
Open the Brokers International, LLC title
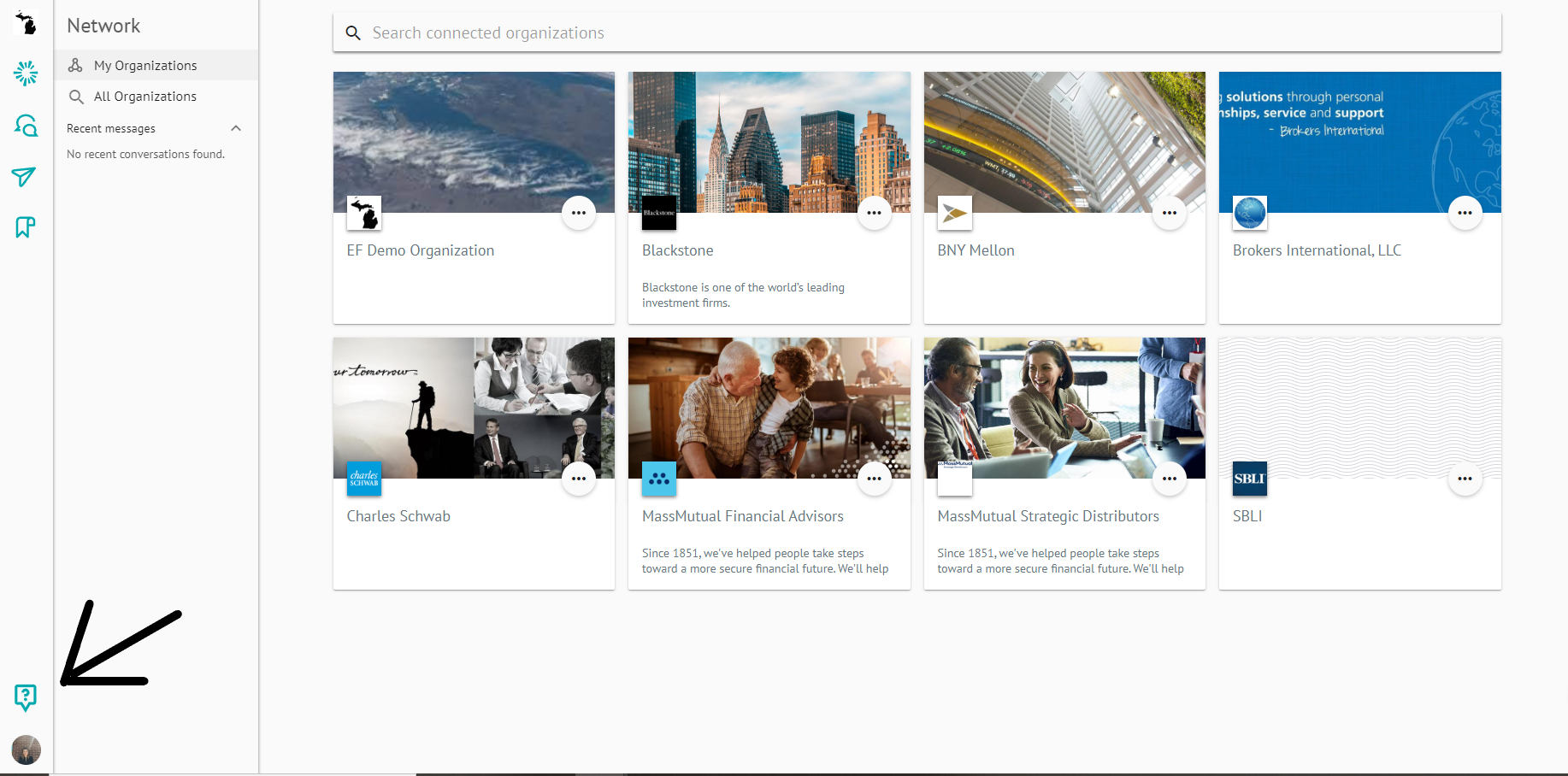tap(1317, 250)
